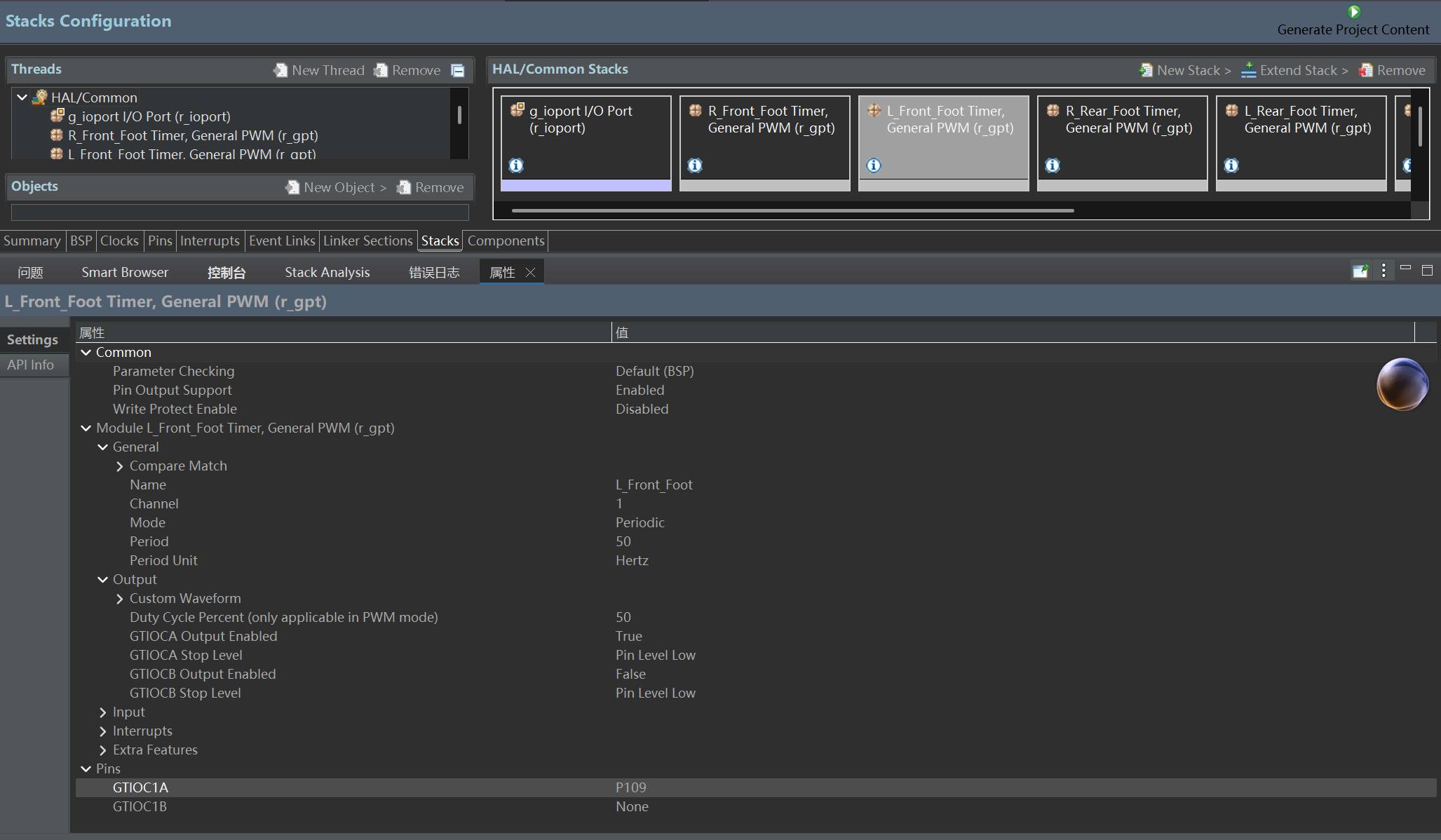Collapse the Common property group
The height and width of the screenshot is (840, 1441).
coord(86,353)
